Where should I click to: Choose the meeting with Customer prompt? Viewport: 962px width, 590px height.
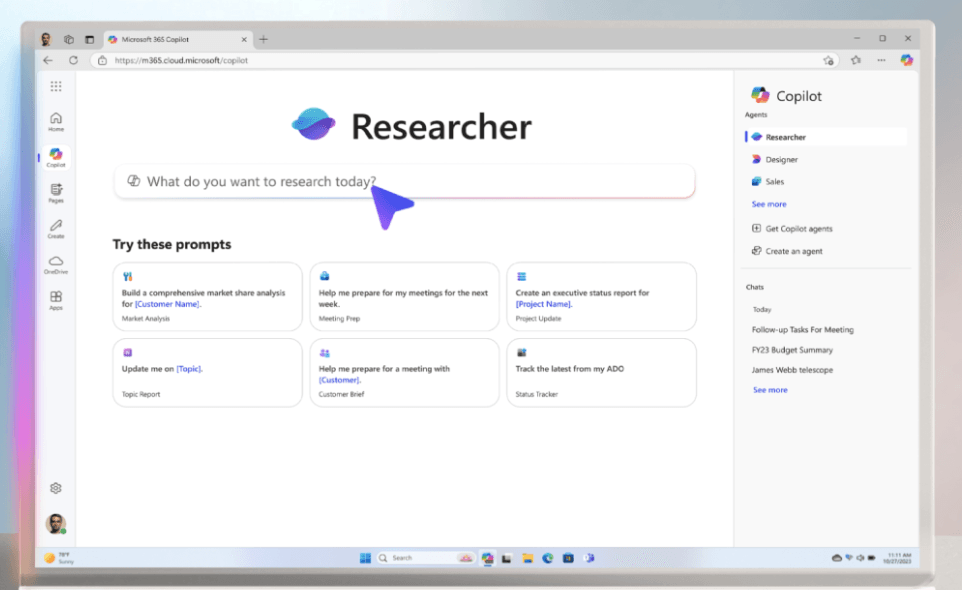click(404, 373)
